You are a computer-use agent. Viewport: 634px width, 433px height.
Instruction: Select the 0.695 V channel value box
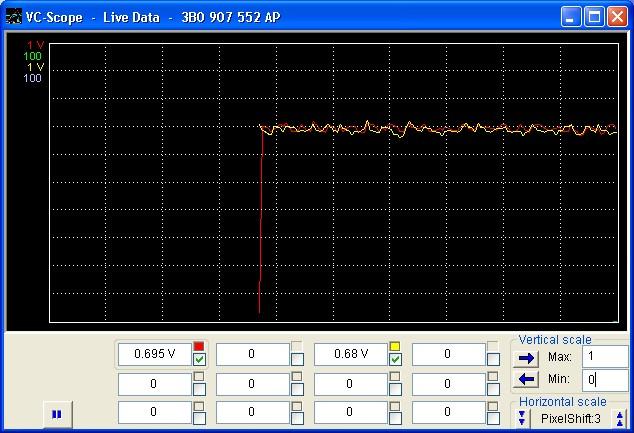154,354
